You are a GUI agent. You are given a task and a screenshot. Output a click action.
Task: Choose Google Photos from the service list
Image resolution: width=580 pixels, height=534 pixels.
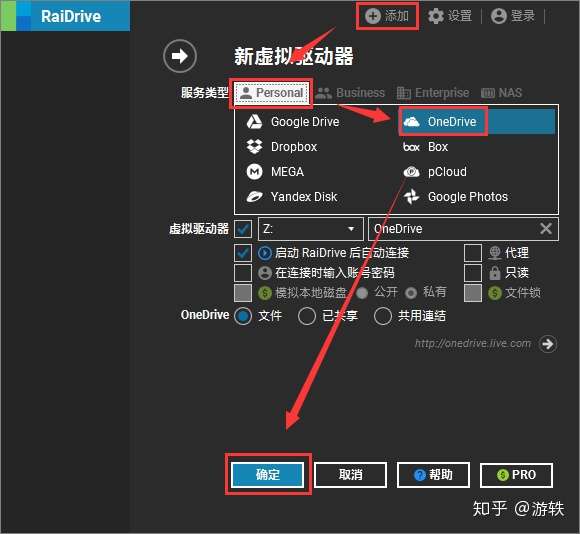456,197
